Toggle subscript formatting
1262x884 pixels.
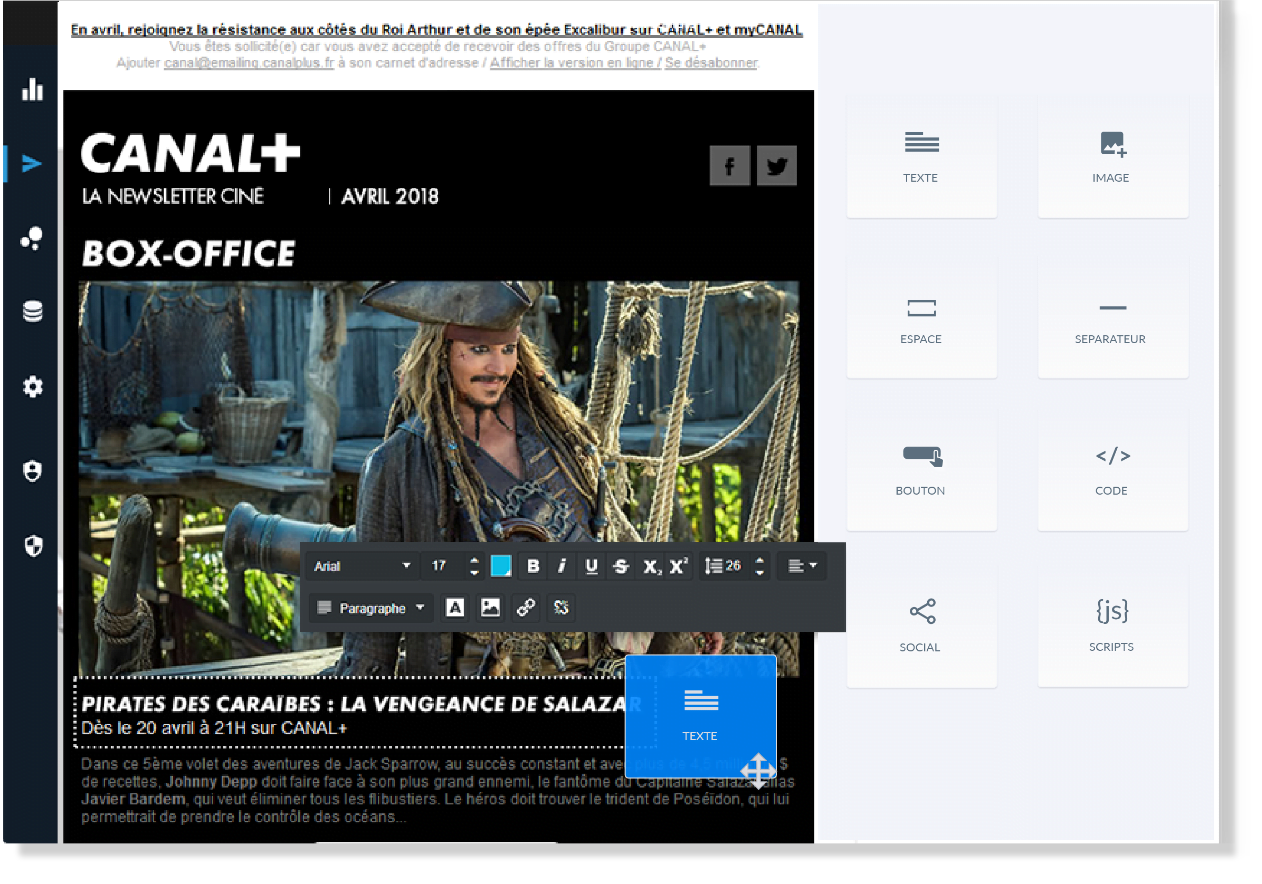coord(651,566)
